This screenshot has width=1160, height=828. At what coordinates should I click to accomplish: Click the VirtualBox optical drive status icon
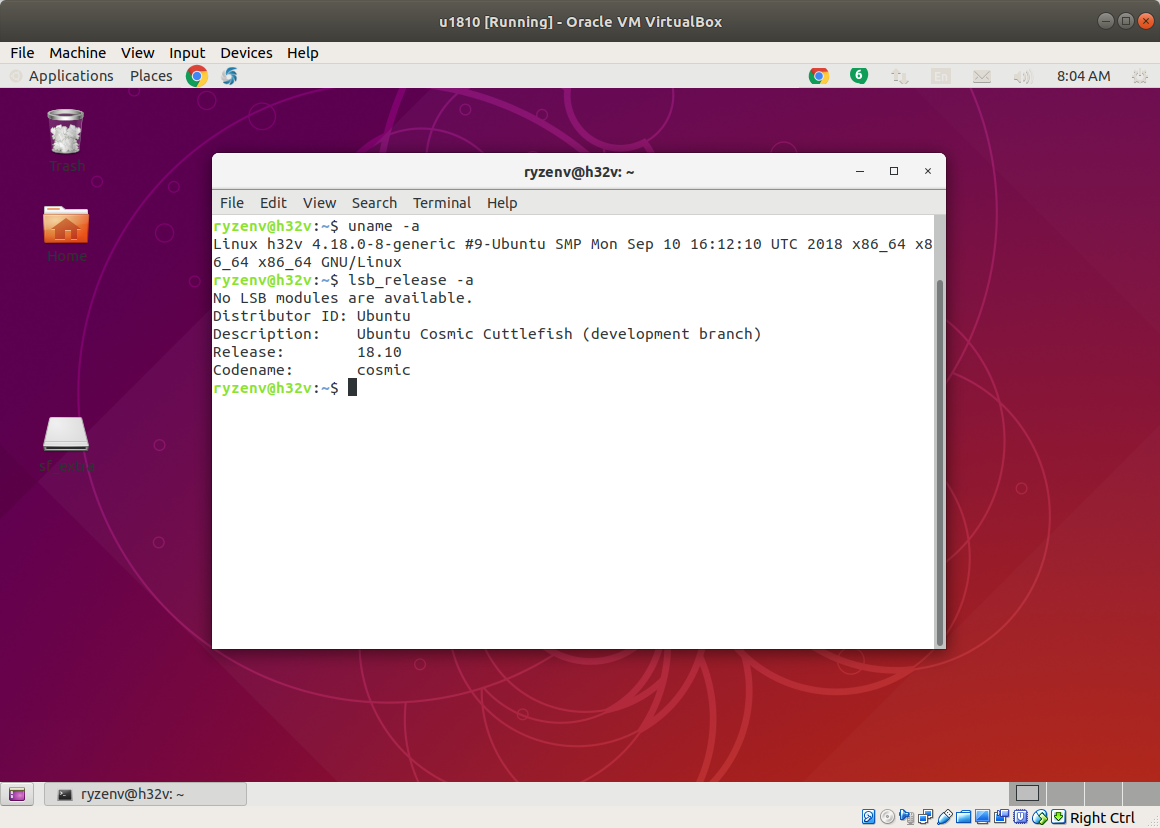tap(888, 817)
